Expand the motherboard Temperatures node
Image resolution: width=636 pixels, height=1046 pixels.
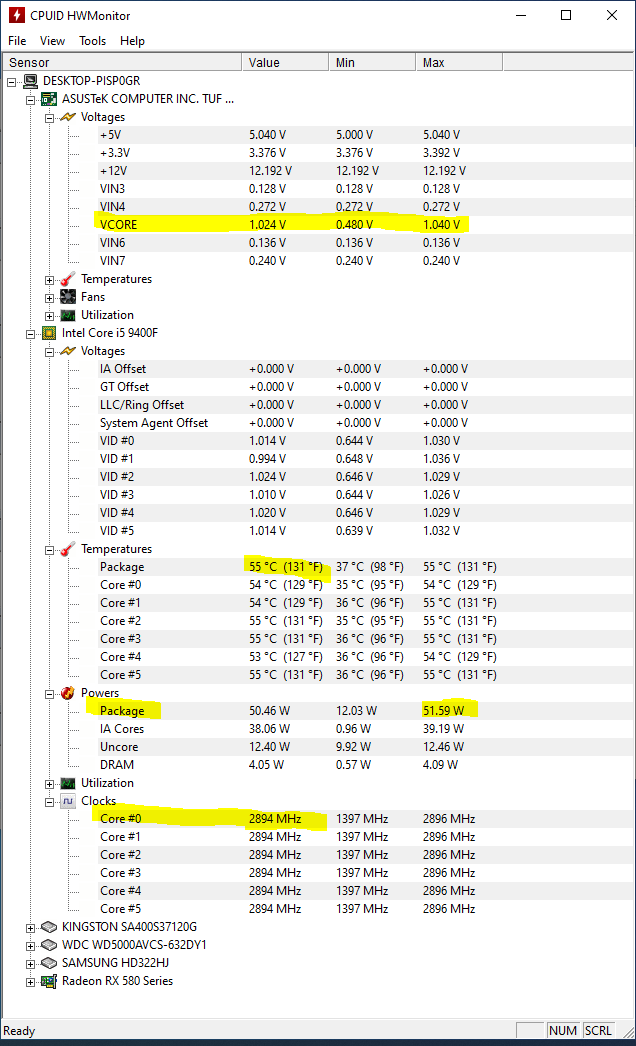click(49, 280)
